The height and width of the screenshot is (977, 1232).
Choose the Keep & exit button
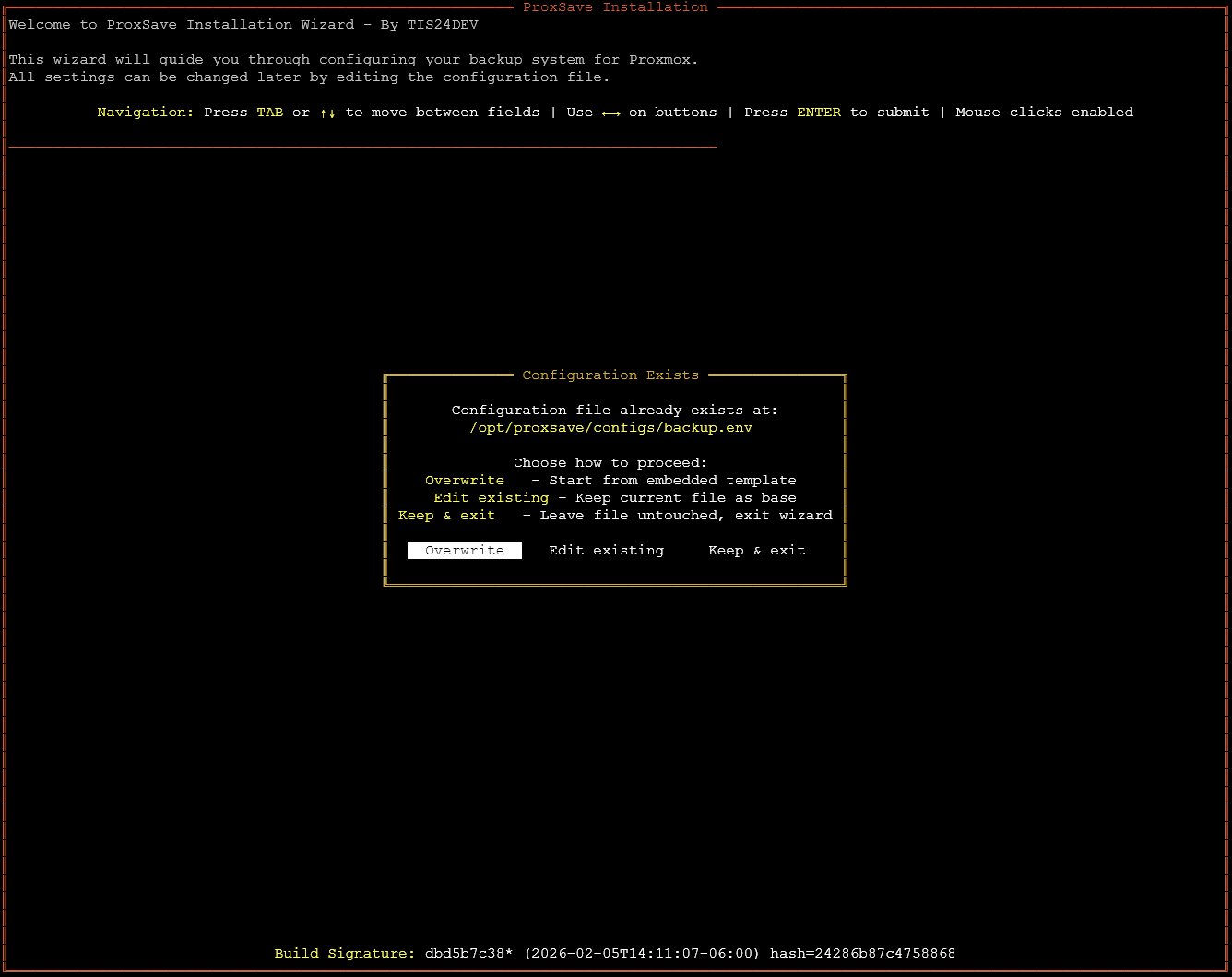(756, 550)
